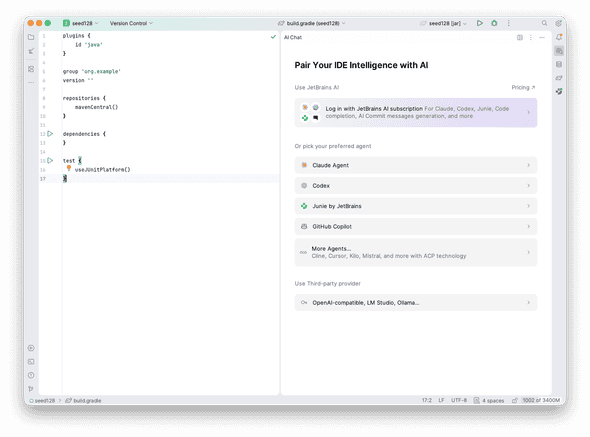Viewport: 590px width, 437px height.
Task: Open the seed128 project dropdown
Action: coord(81,23)
